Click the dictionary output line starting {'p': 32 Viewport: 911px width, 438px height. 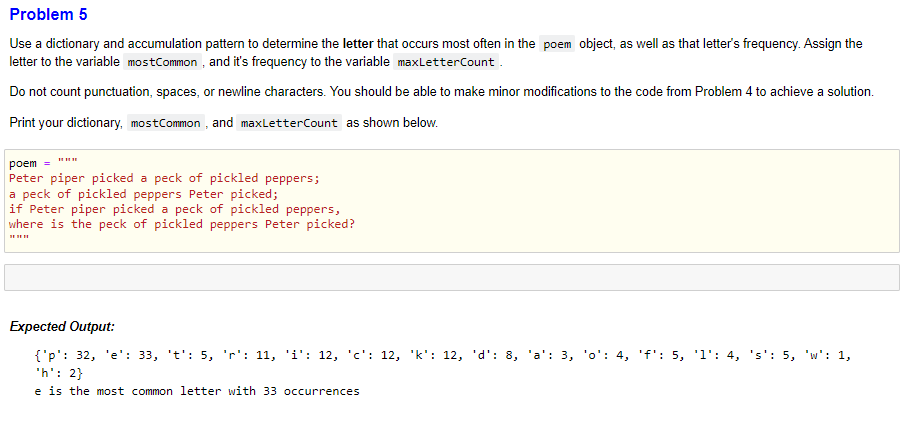coord(443,355)
